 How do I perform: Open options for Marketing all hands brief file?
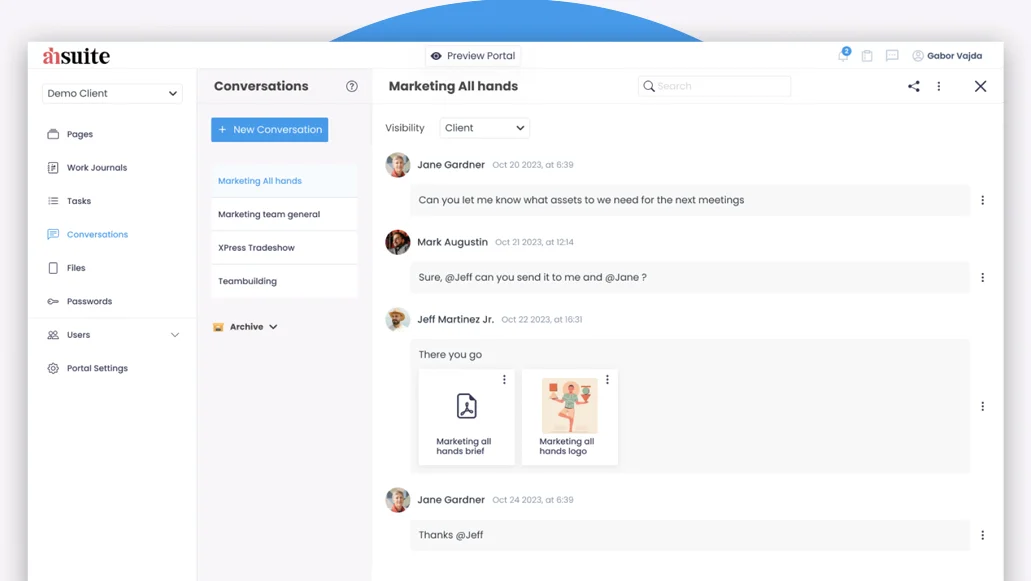click(504, 380)
